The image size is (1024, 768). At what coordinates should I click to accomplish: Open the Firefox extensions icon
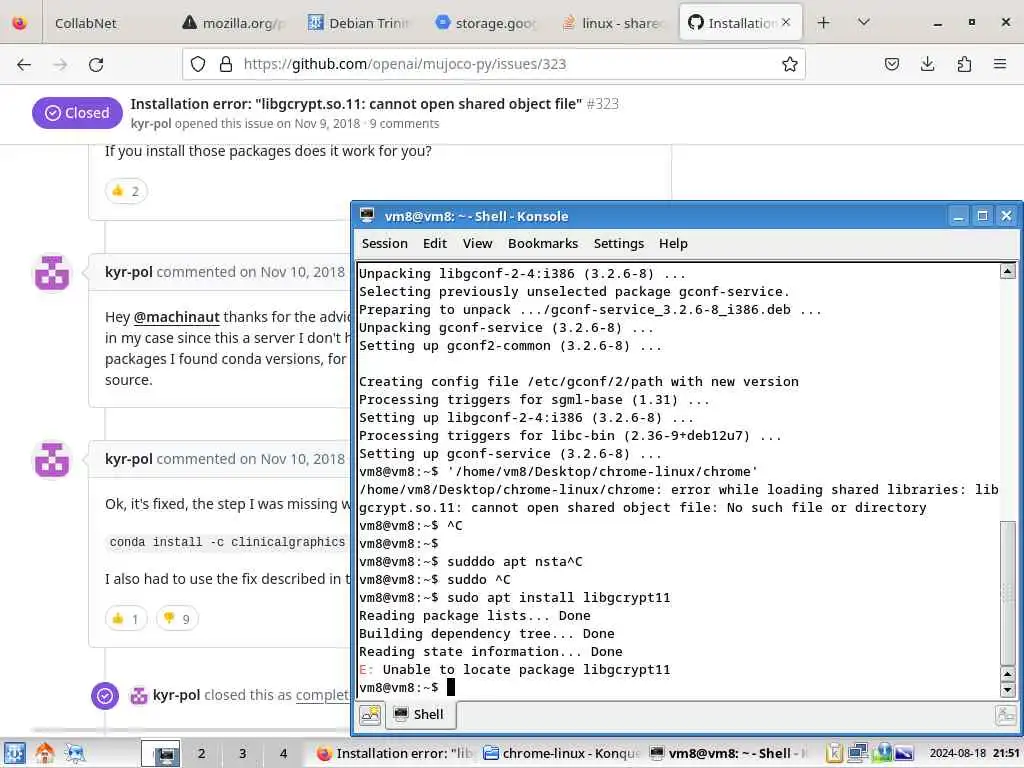pos(964,64)
